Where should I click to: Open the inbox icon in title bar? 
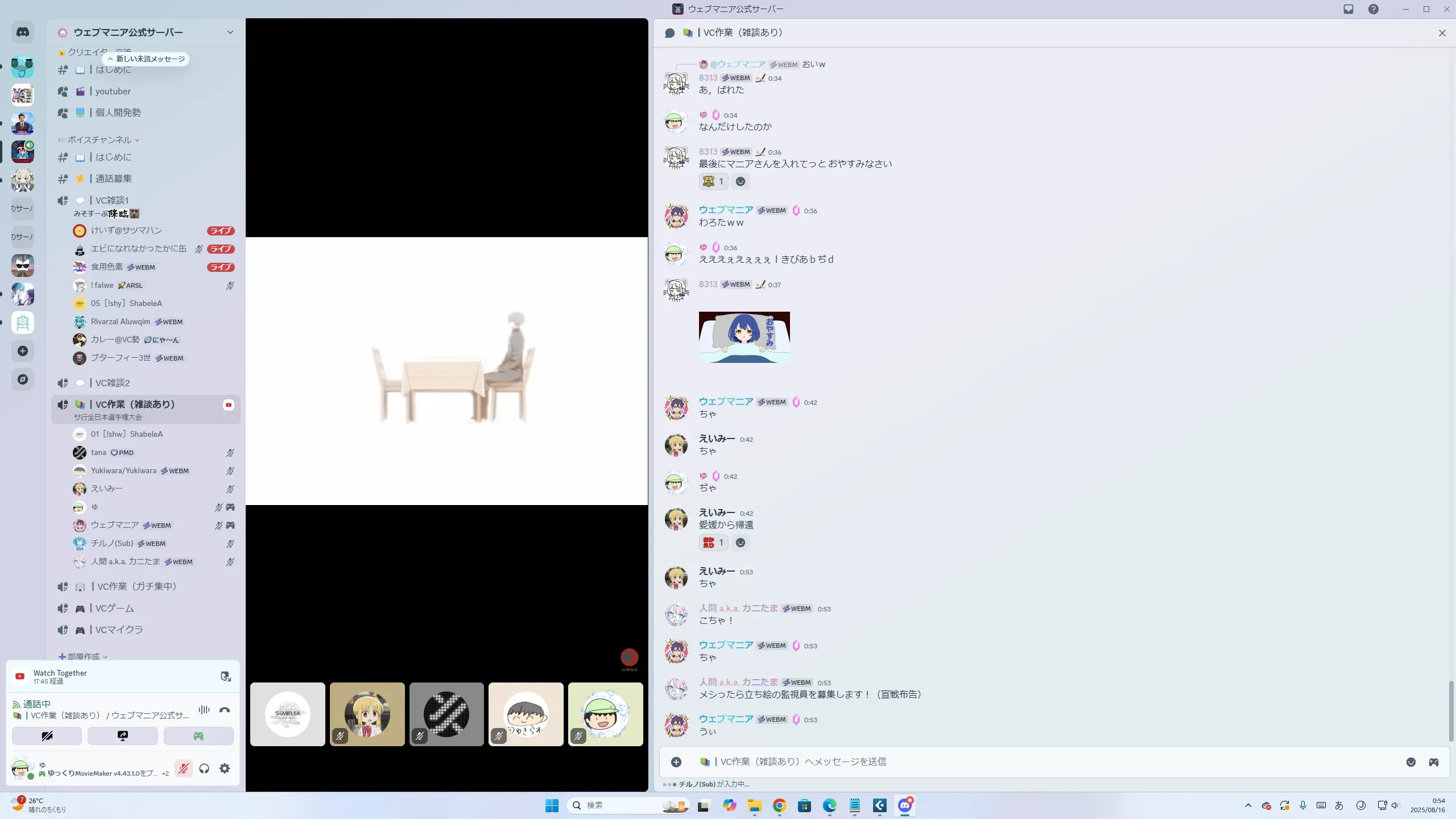(x=1349, y=9)
